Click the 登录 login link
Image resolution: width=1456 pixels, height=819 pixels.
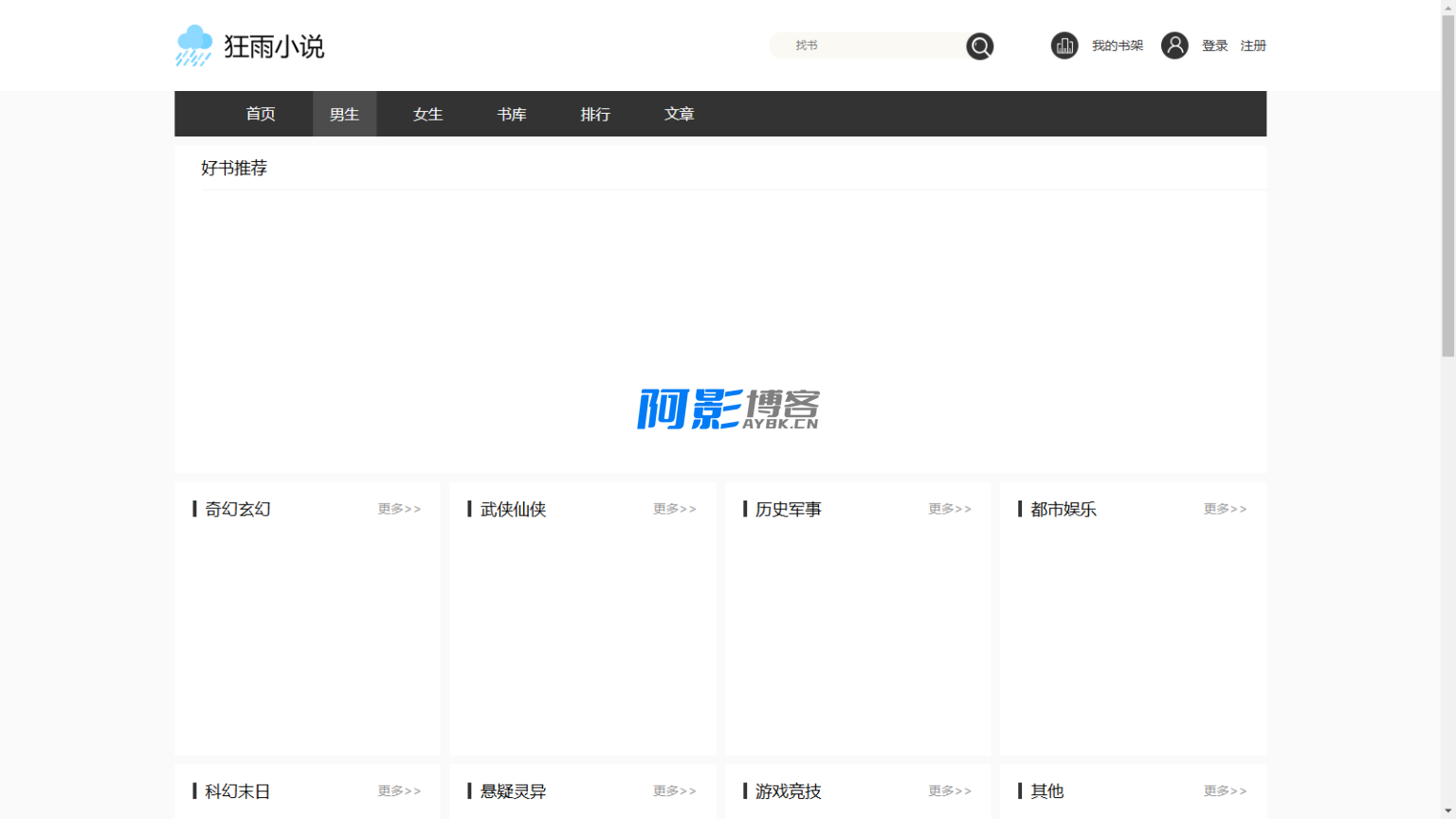[x=1214, y=45]
